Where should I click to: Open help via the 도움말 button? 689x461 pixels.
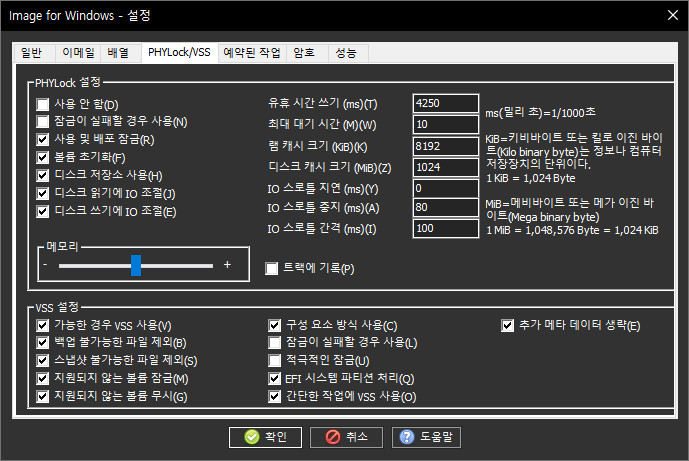point(426,437)
